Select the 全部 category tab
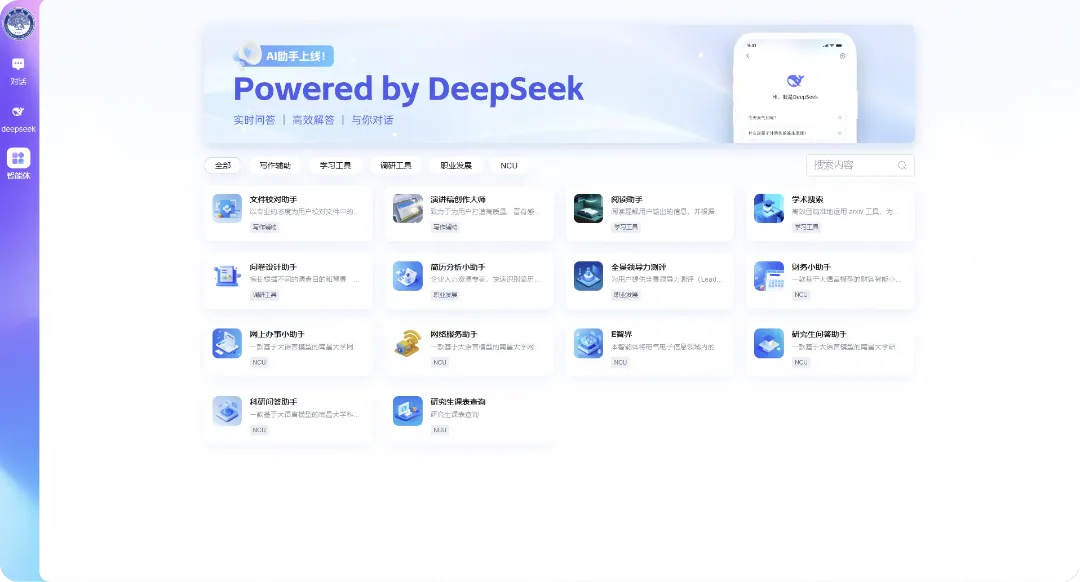This screenshot has height=582, width=1080. 222,165
